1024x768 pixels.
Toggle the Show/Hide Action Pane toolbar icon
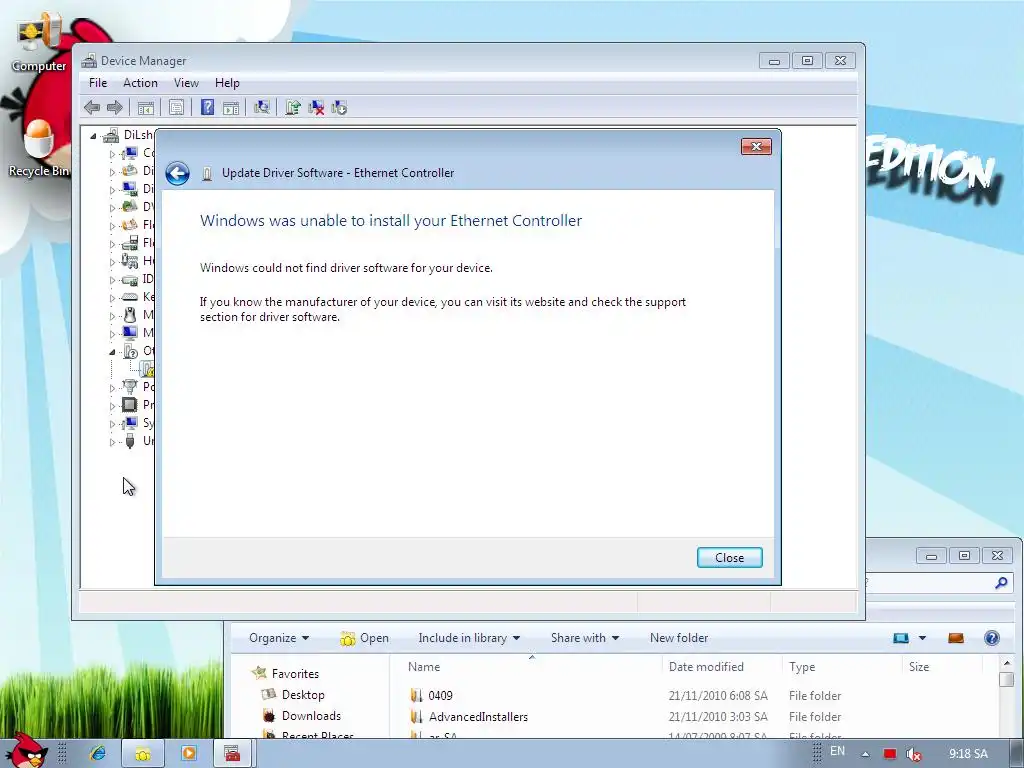tap(231, 108)
